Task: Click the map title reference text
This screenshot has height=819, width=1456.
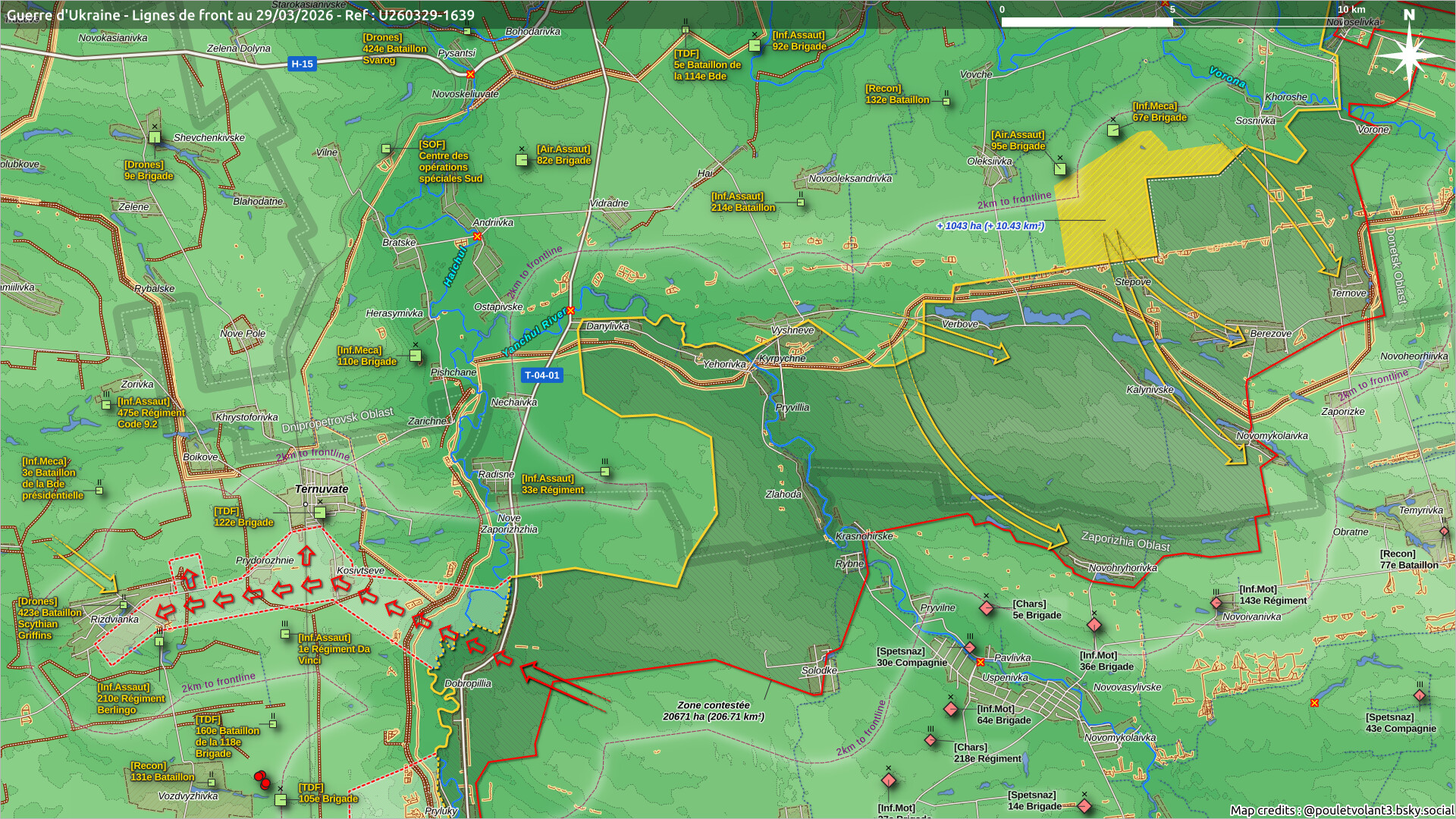Action: point(240,15)
